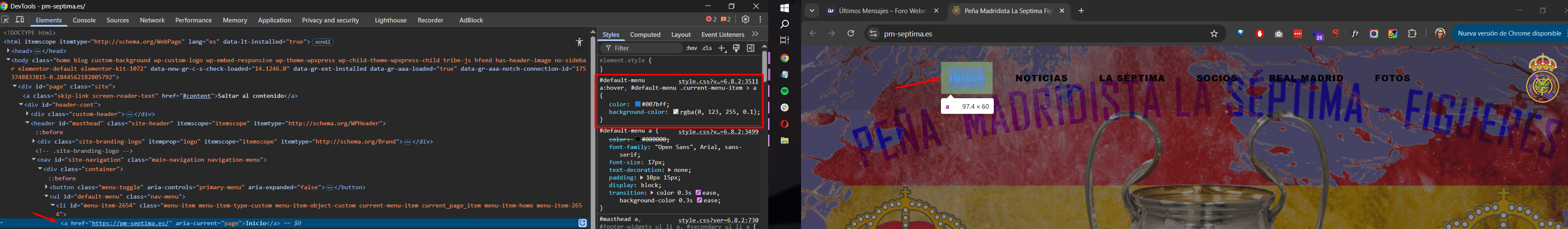The height and width of the screenshot is (229, 1568).
Task: Open the easing editor for background-color transition
Action: (699, 200)
